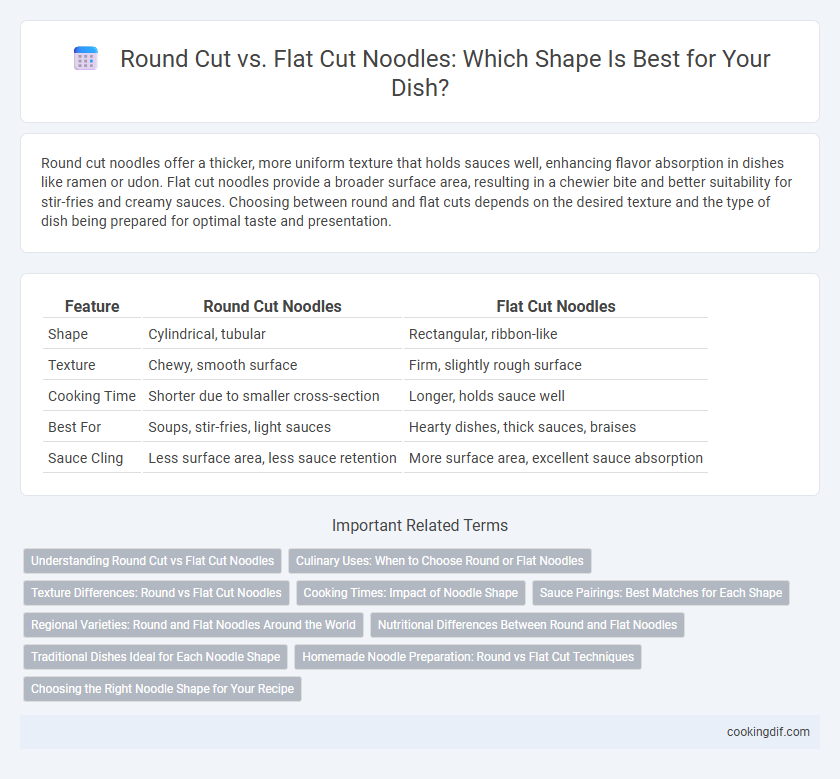Viewport: 840px width, 779px height.
Task: Open 'Traditional Dishes Ideal for Each Noodle Shape'
Action: point(156,657)
